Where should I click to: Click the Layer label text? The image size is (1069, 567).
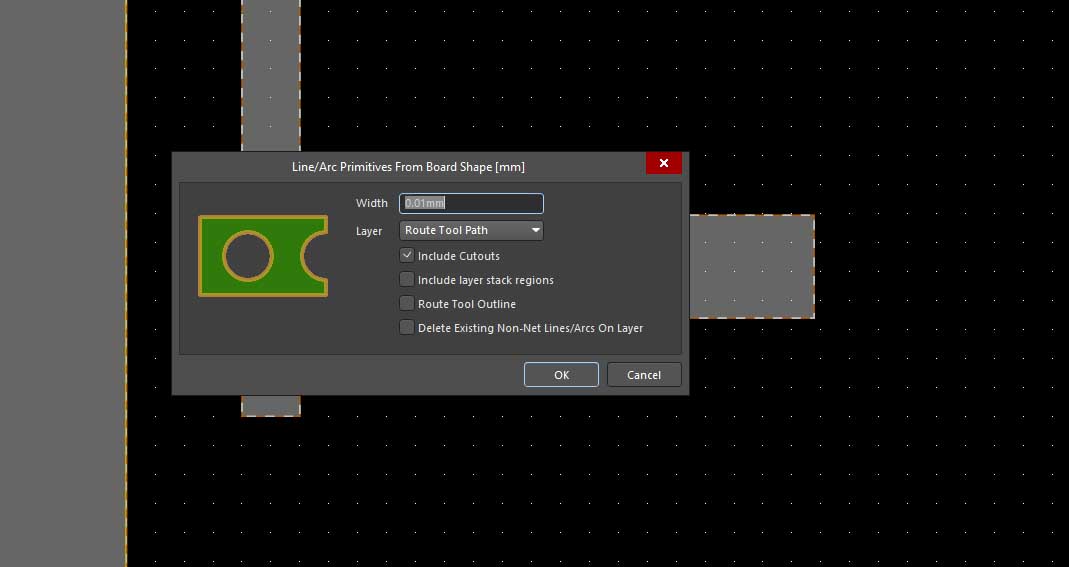(369, 231)
